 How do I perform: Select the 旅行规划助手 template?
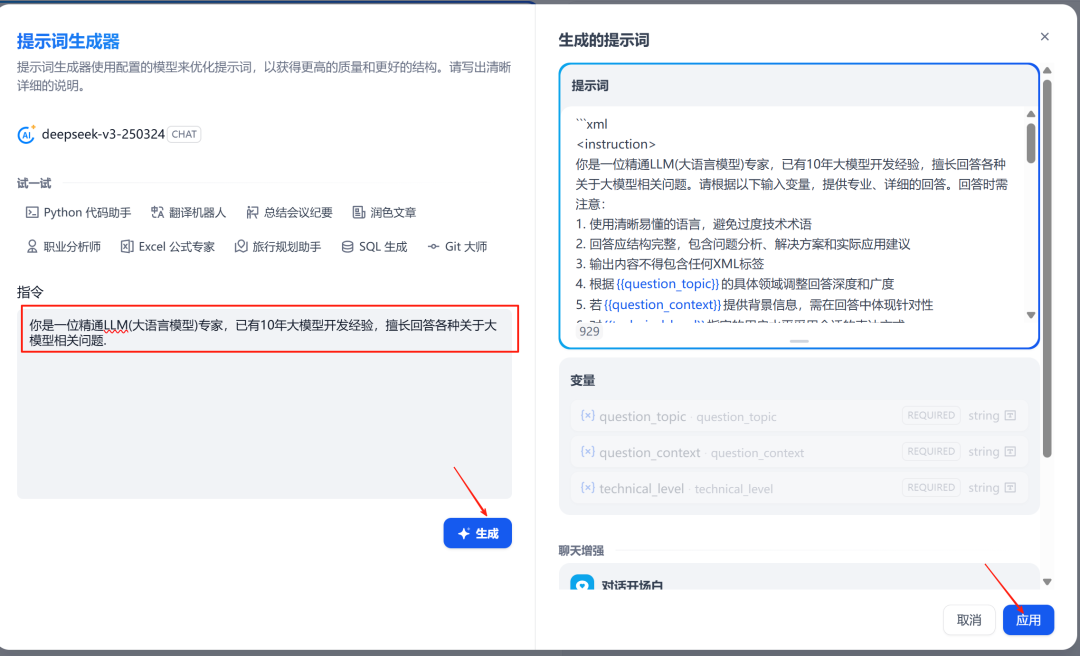coord(278,247)
